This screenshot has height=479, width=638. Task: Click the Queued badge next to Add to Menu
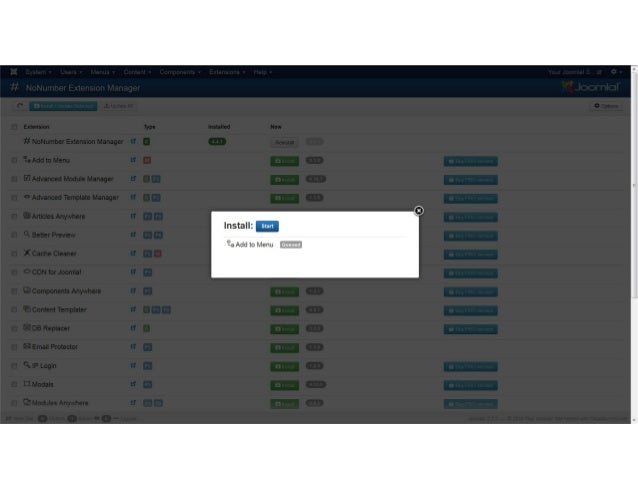click(x=291, y=245)
